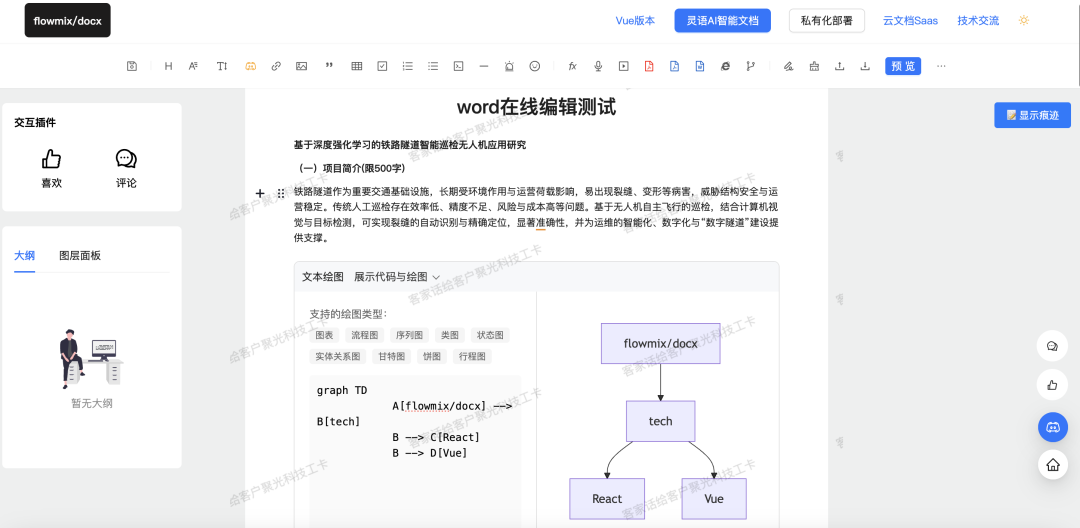Insert a table from the toolbar

(x=357, y=66)
